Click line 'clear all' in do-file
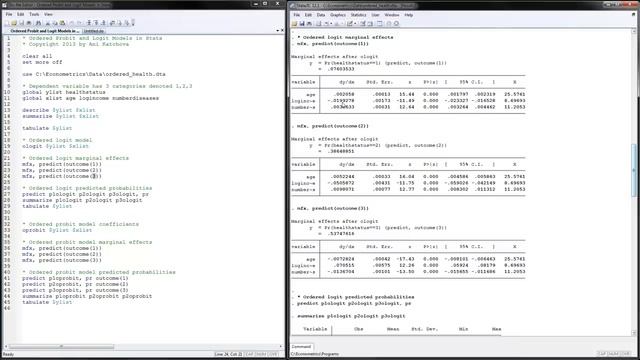The width and height of the screenshot is (640, 360). (37, 56)
